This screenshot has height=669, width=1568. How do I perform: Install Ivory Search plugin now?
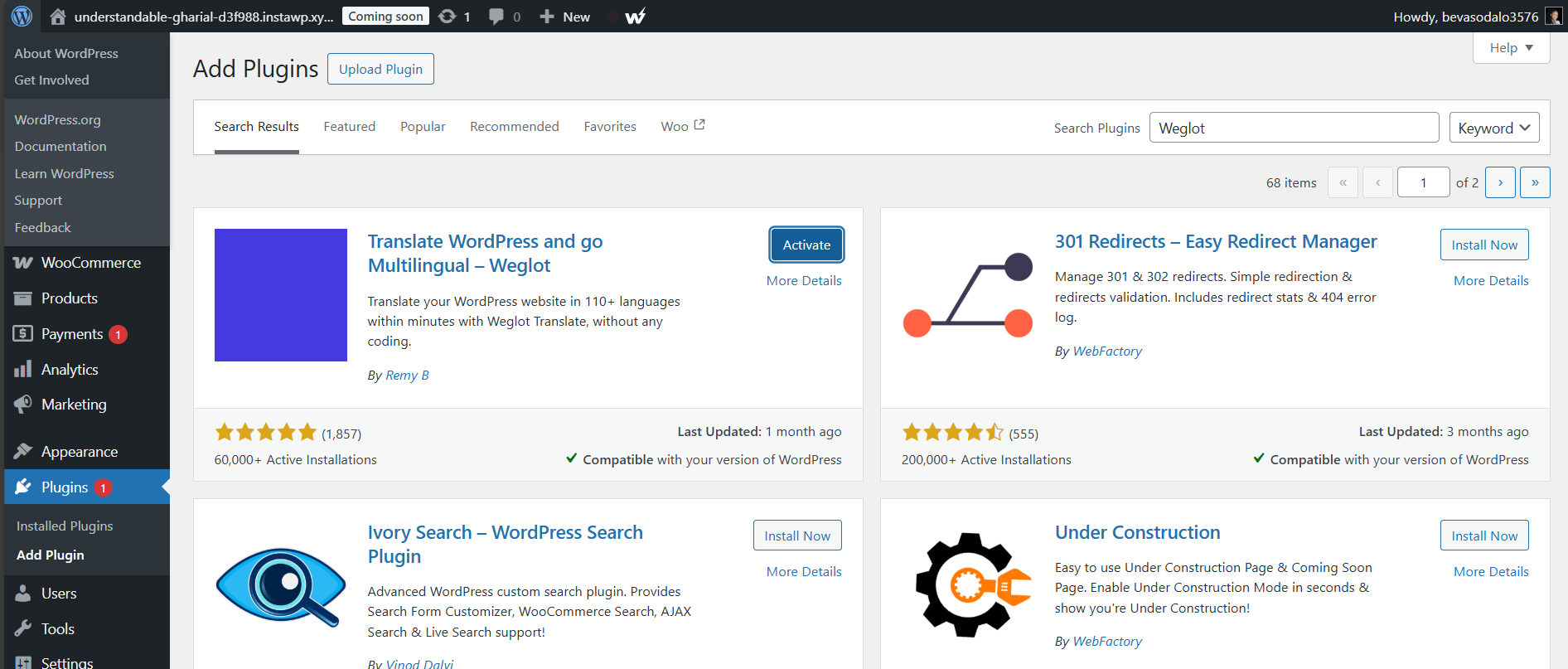[797, 536]
